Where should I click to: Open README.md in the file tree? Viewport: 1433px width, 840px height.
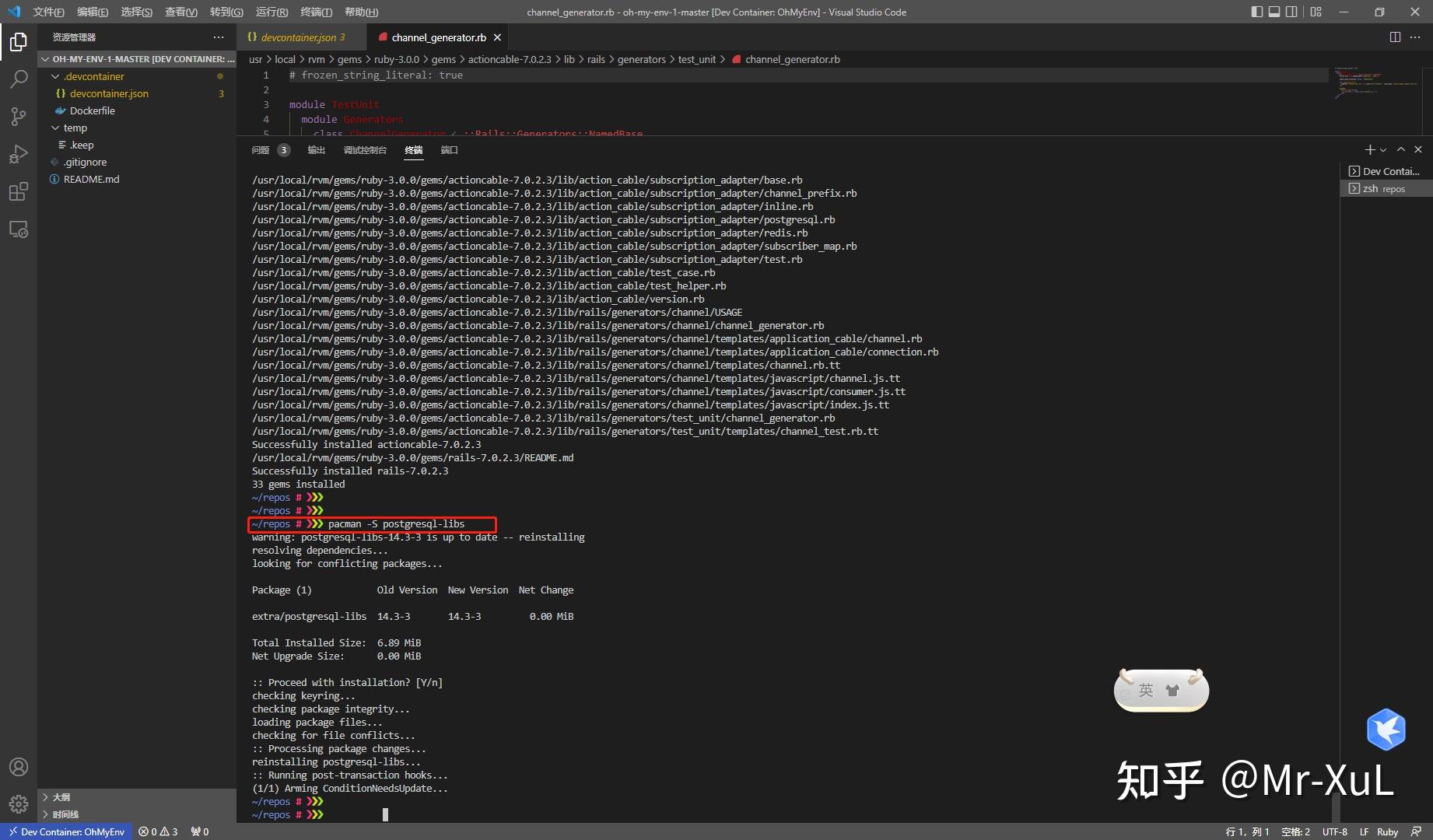pos(138,179)
